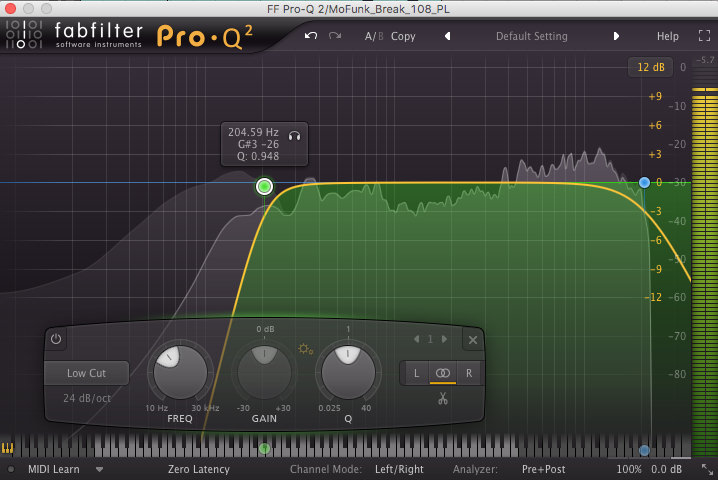Click the blue band marker on piano strip
The height and width of the screenshot is (480, 718).
[644, 450]
